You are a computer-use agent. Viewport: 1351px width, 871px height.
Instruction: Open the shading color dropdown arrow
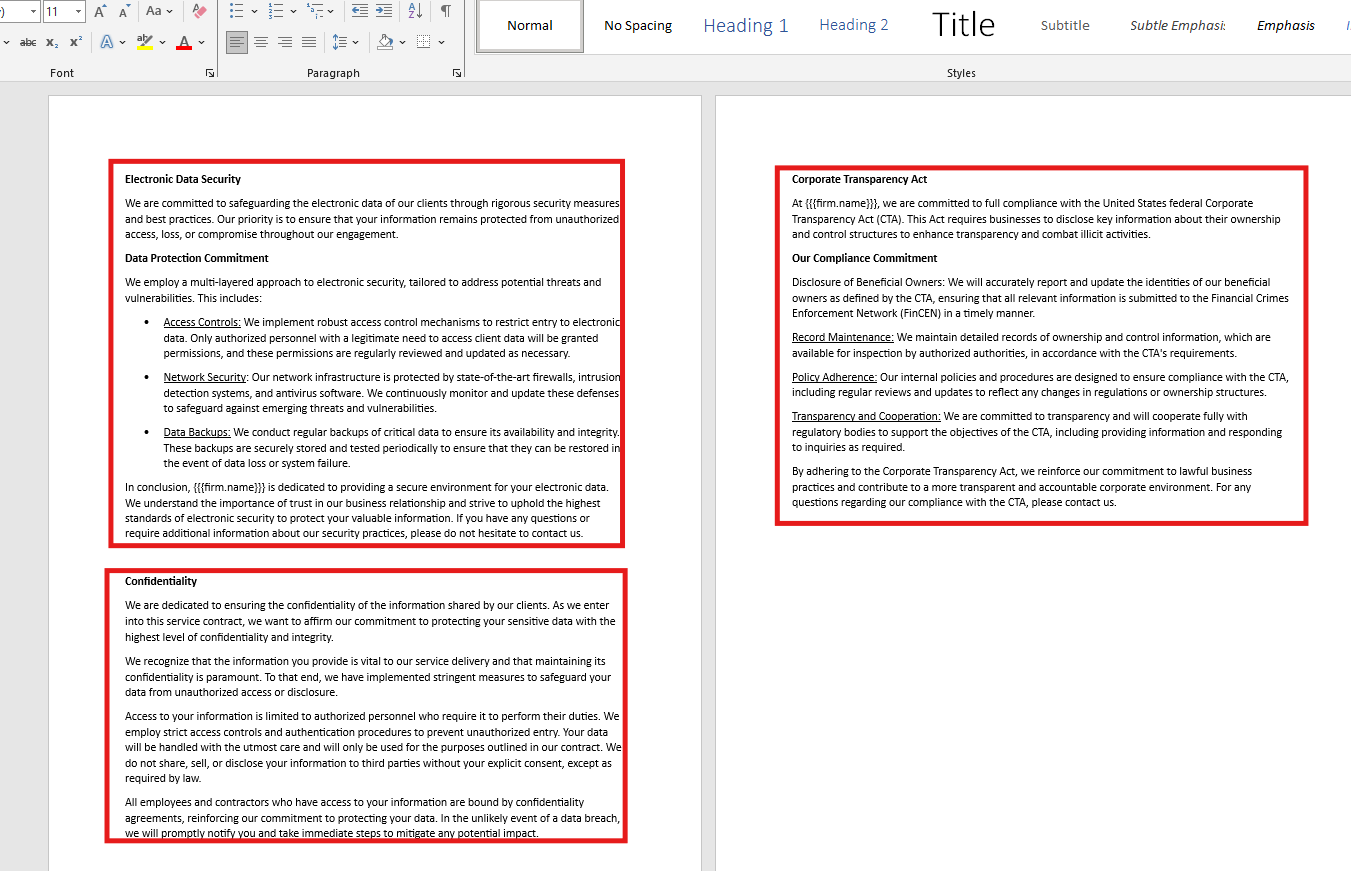click(x=402, y=42)
